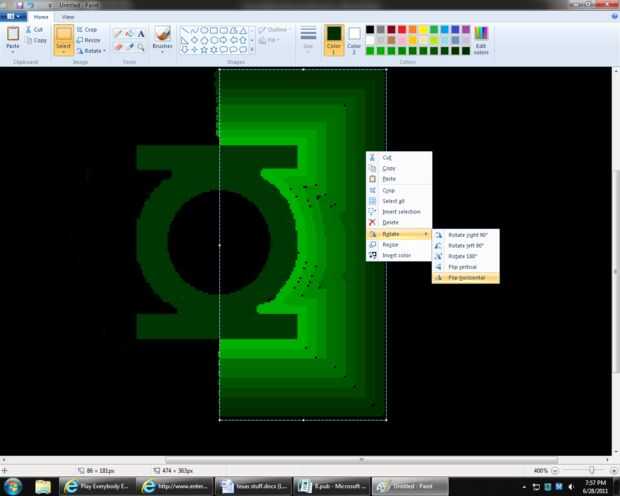
Task: Expand the Paste dropdown arrow
Action: [13, 51]
